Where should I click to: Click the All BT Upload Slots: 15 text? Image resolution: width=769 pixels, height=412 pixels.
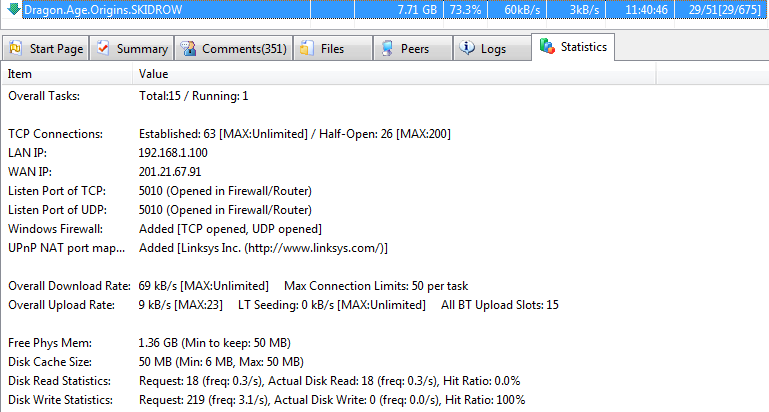tap(500, 305)
